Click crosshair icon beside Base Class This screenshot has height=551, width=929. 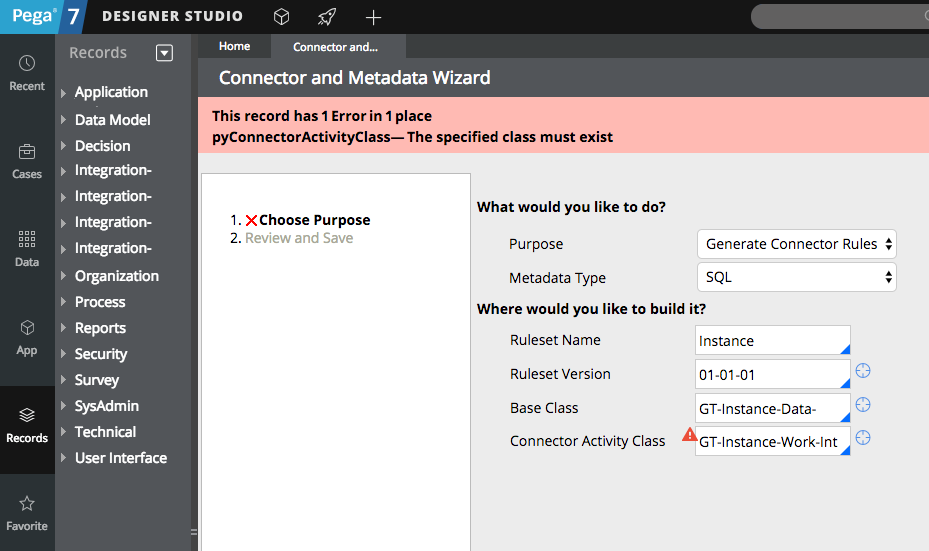pos(863,405)
